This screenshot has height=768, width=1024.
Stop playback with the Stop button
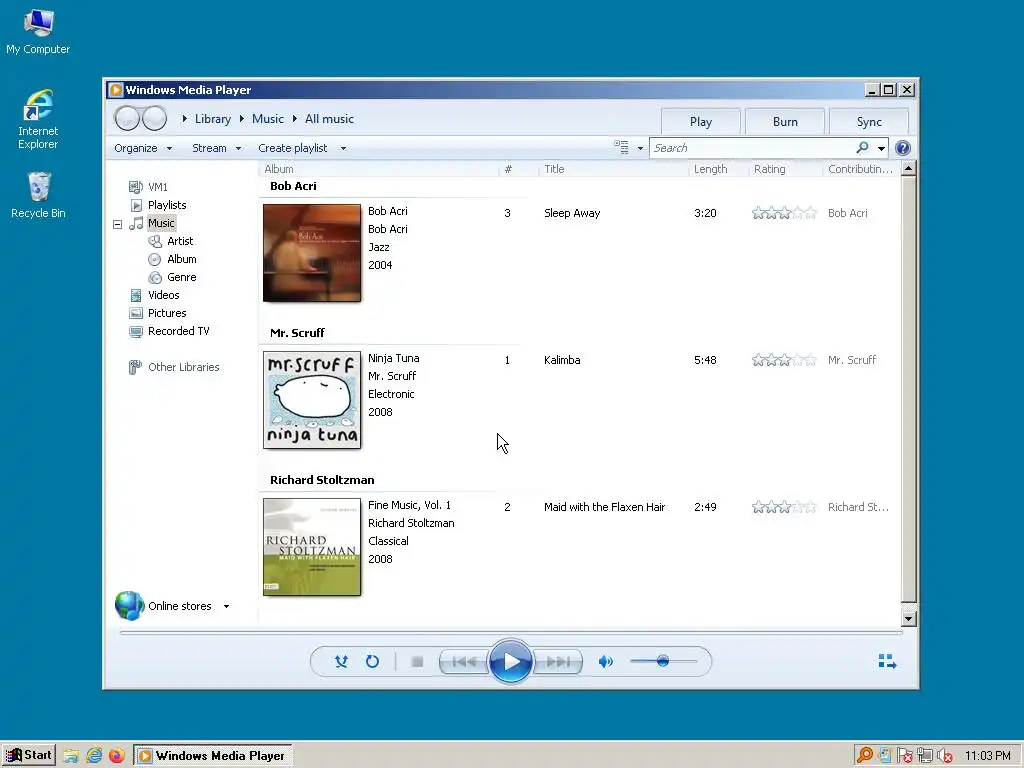pos(417,662)
